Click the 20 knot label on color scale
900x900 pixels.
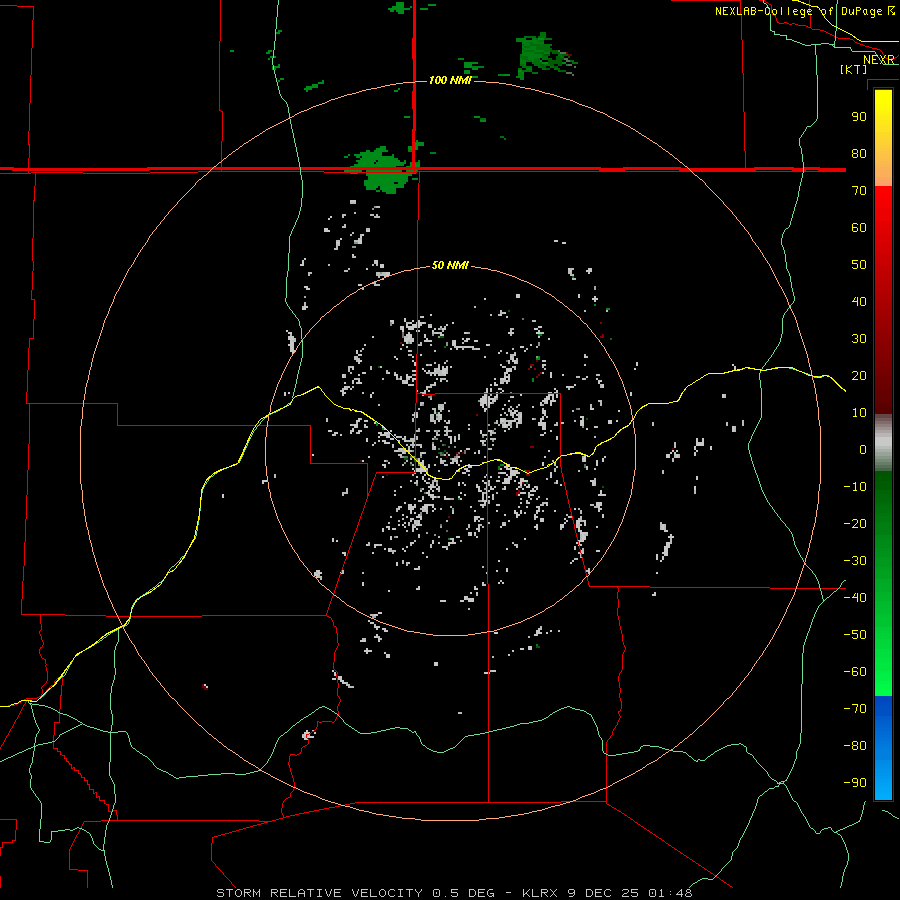tap(859, 375)
